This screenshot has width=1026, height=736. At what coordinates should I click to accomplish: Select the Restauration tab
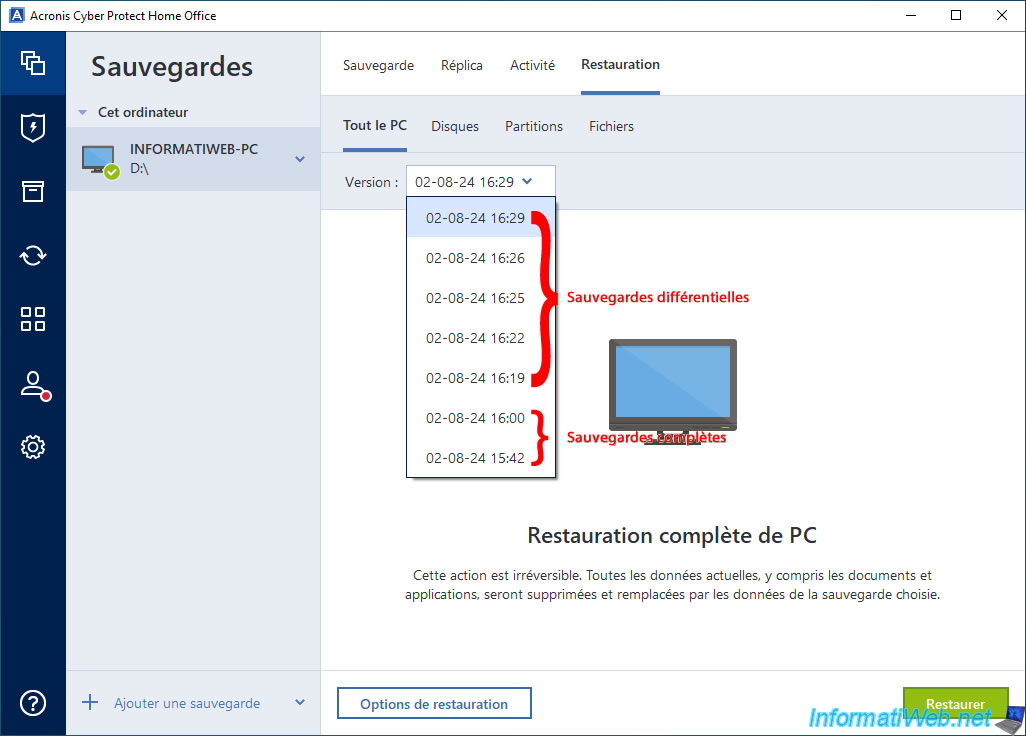(x=620, y=64)
